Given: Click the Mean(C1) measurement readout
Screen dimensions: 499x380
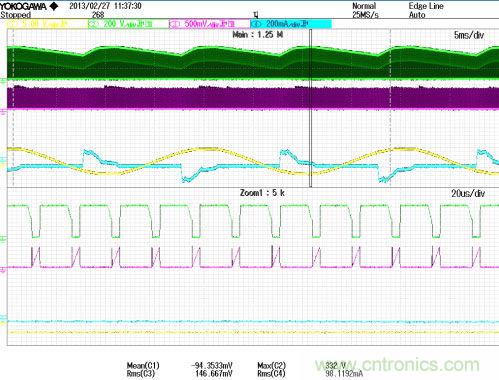Looking at the screenshot, I should pos(180,366).
